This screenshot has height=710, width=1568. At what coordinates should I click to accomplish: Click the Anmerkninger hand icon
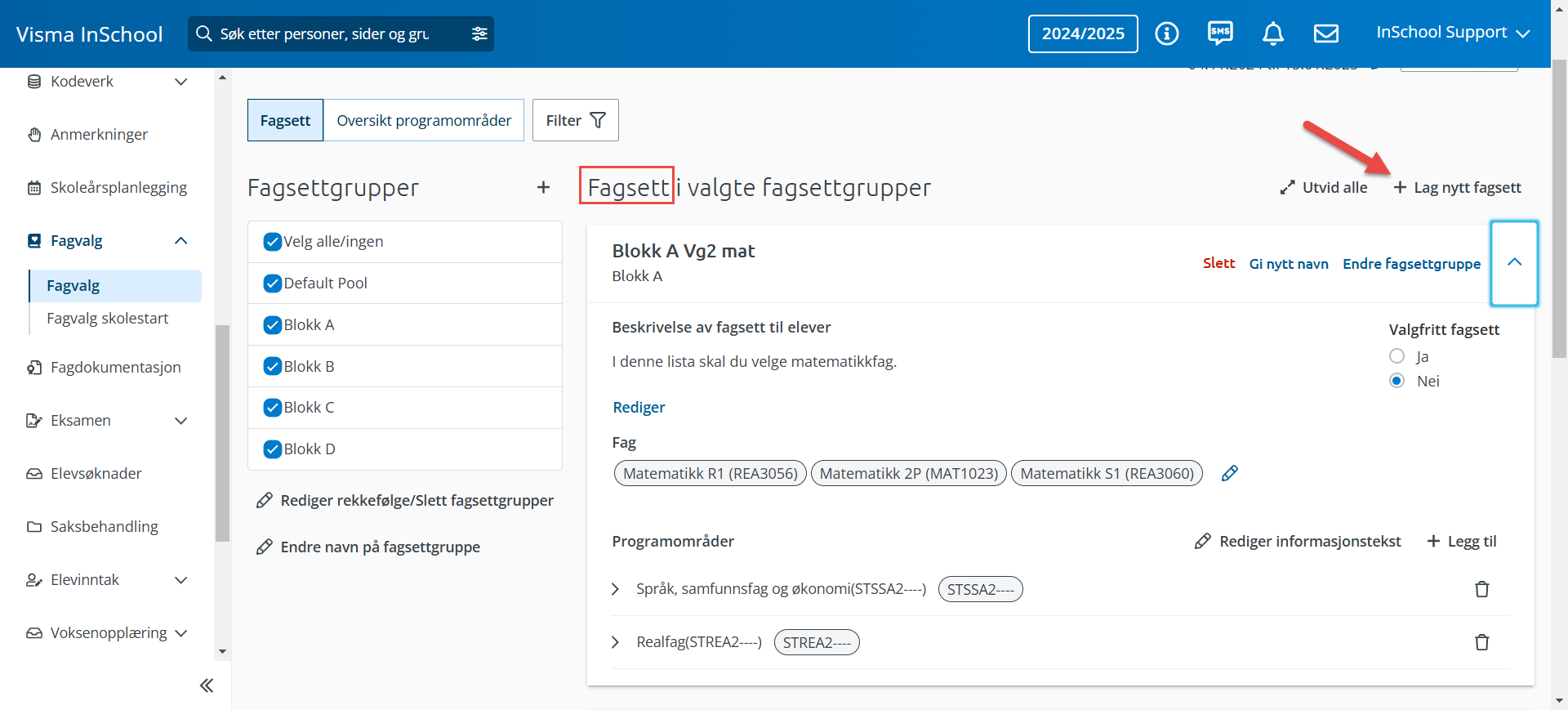[x=34, y=135]
